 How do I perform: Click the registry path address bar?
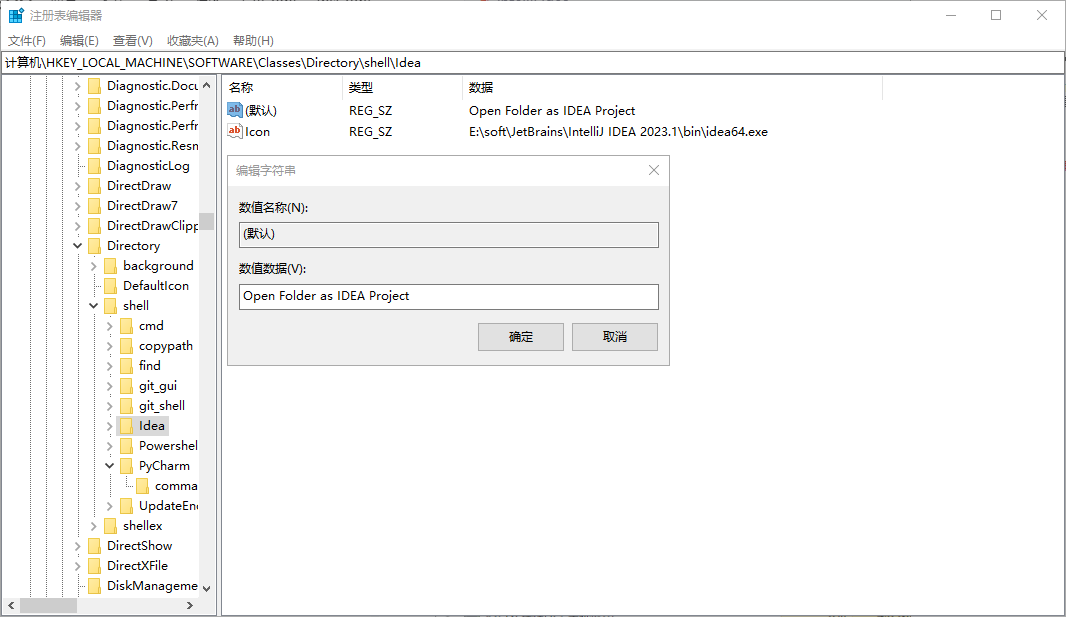(x=532, y=62)
